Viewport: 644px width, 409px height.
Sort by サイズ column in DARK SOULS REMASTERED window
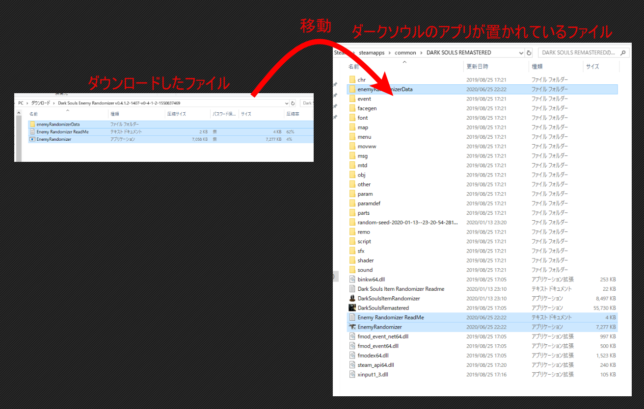click(592, 67)
